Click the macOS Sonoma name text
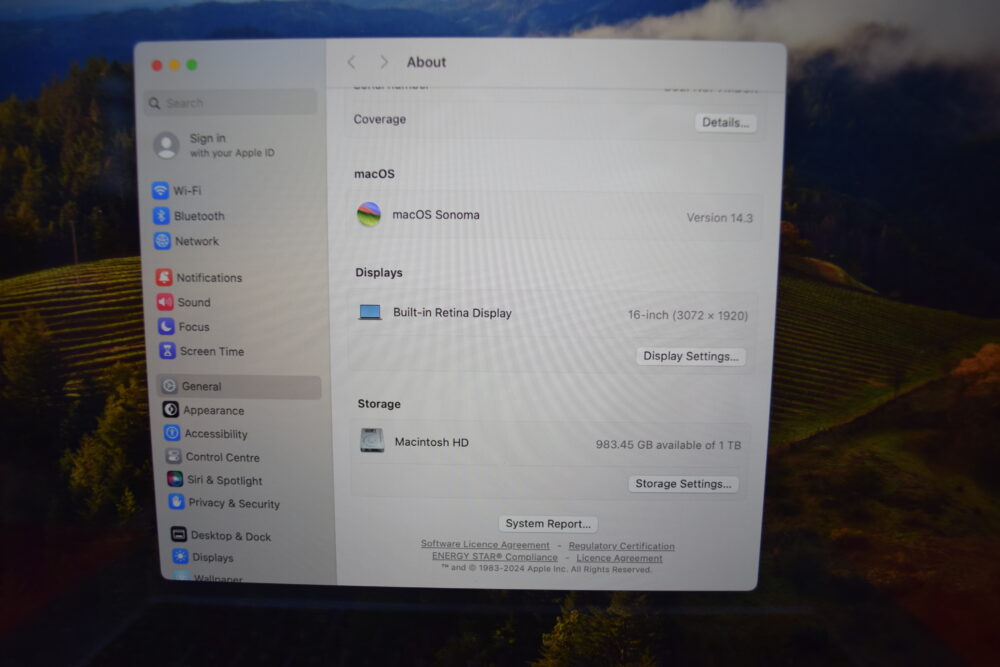This screenshot has height=667, width=1000. click(436, 215)
